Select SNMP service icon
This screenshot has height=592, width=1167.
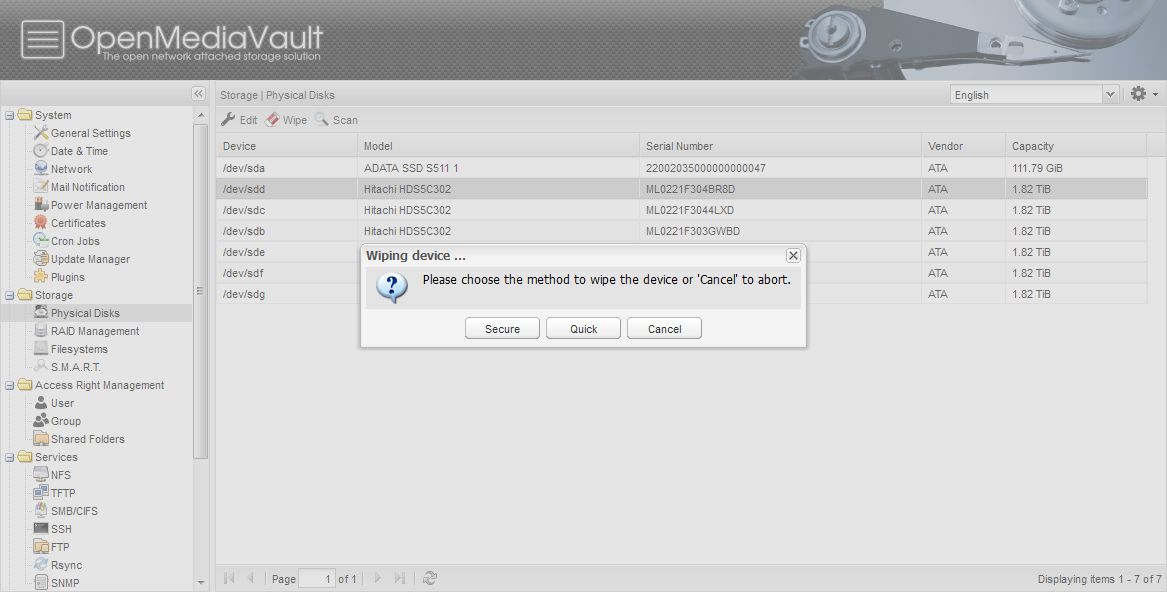pos(41,582)
